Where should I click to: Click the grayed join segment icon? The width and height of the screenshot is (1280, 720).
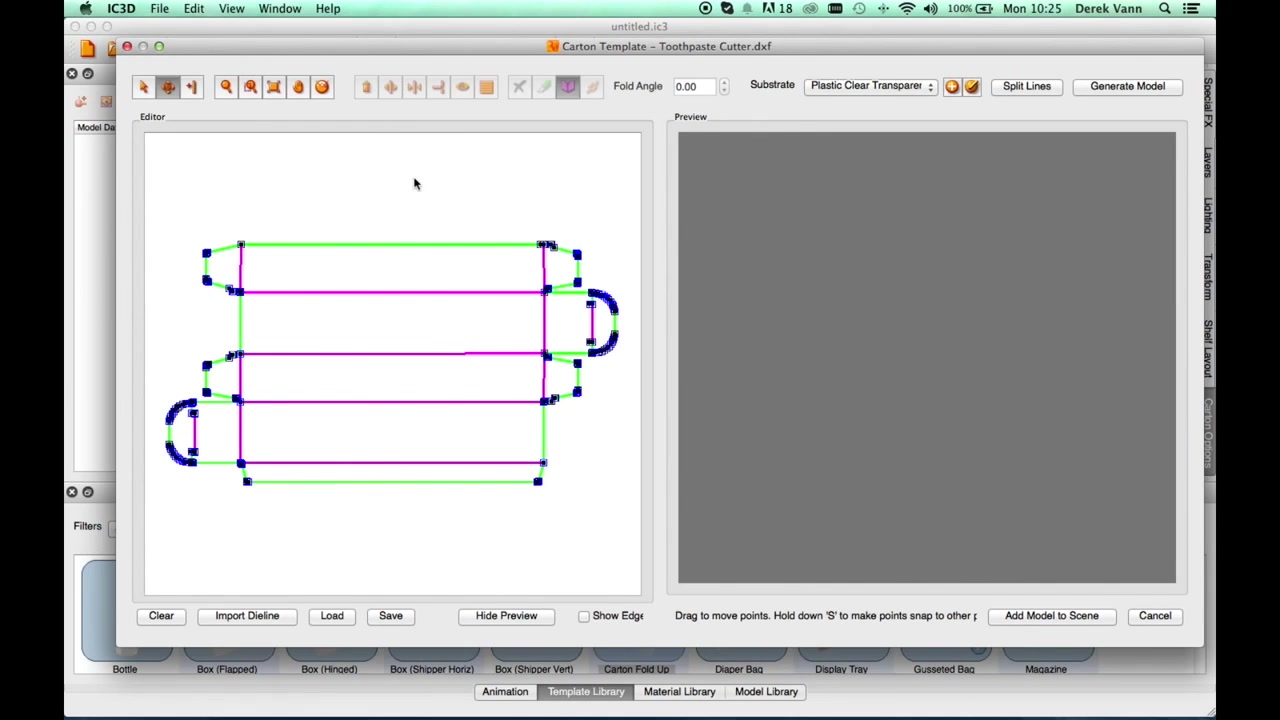click(438, 87)
